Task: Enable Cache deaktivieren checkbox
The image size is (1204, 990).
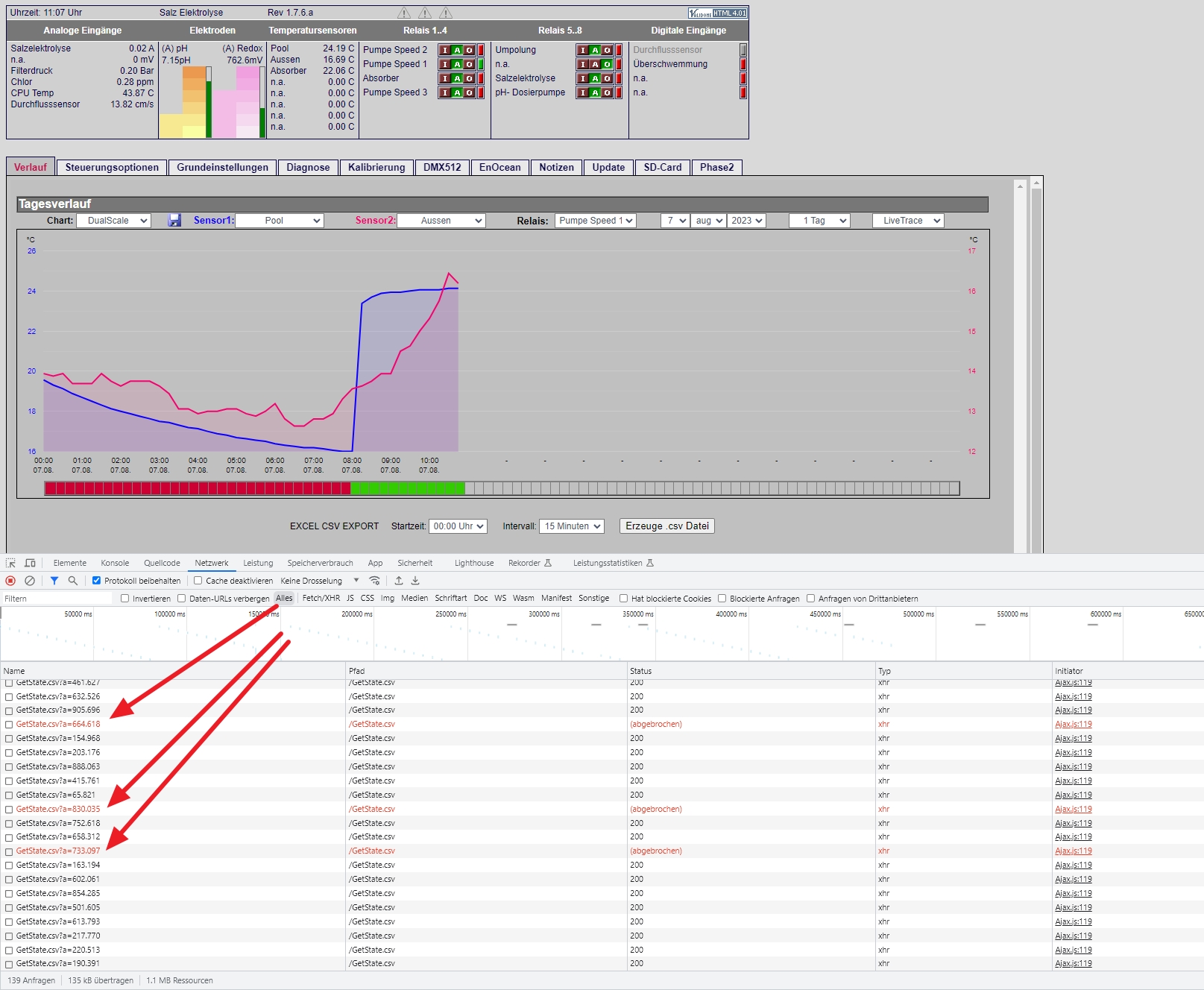Action: click(198, 581)
